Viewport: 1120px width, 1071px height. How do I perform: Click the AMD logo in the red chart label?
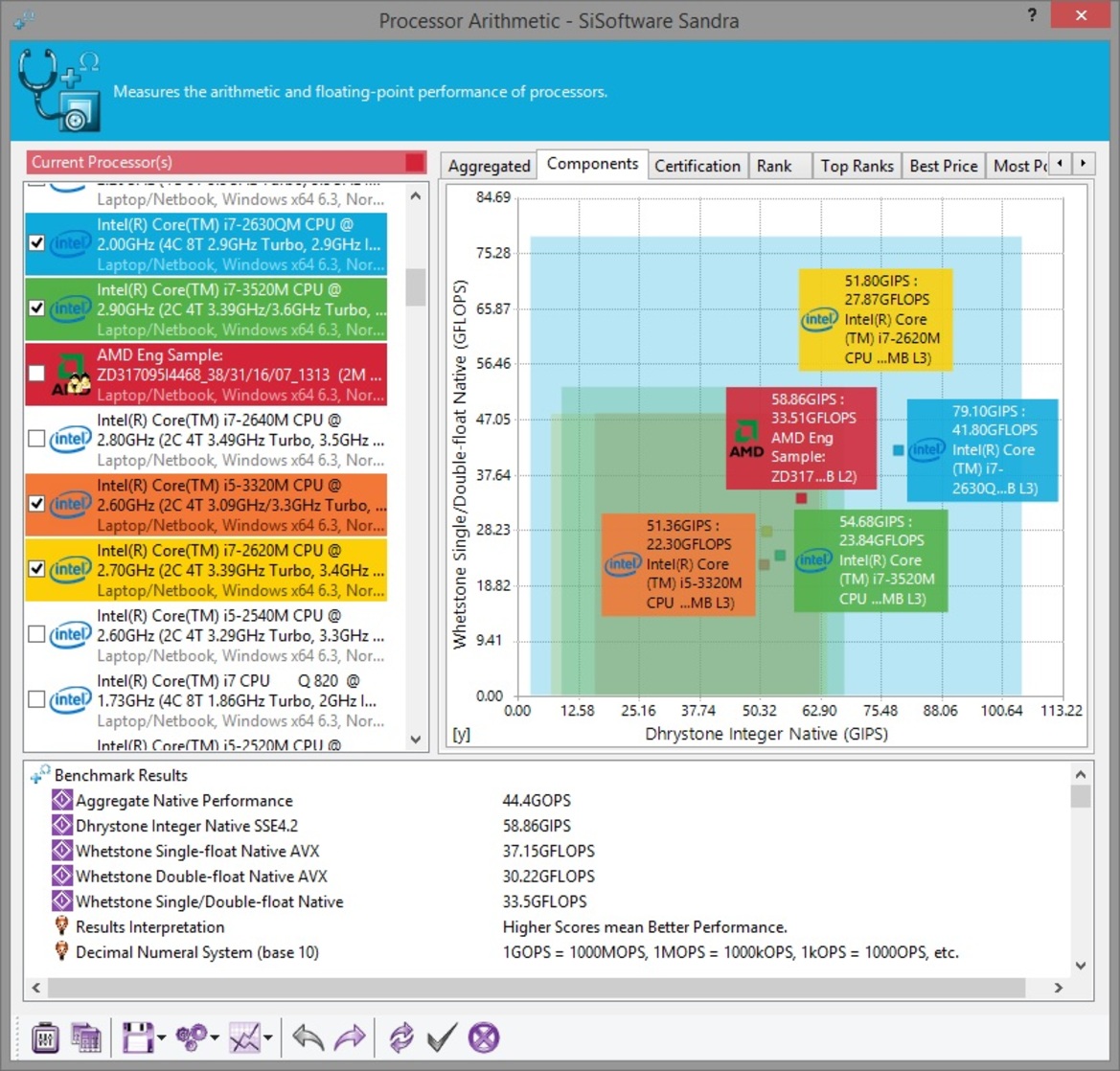pyautogui.click(x=746, y=439)
